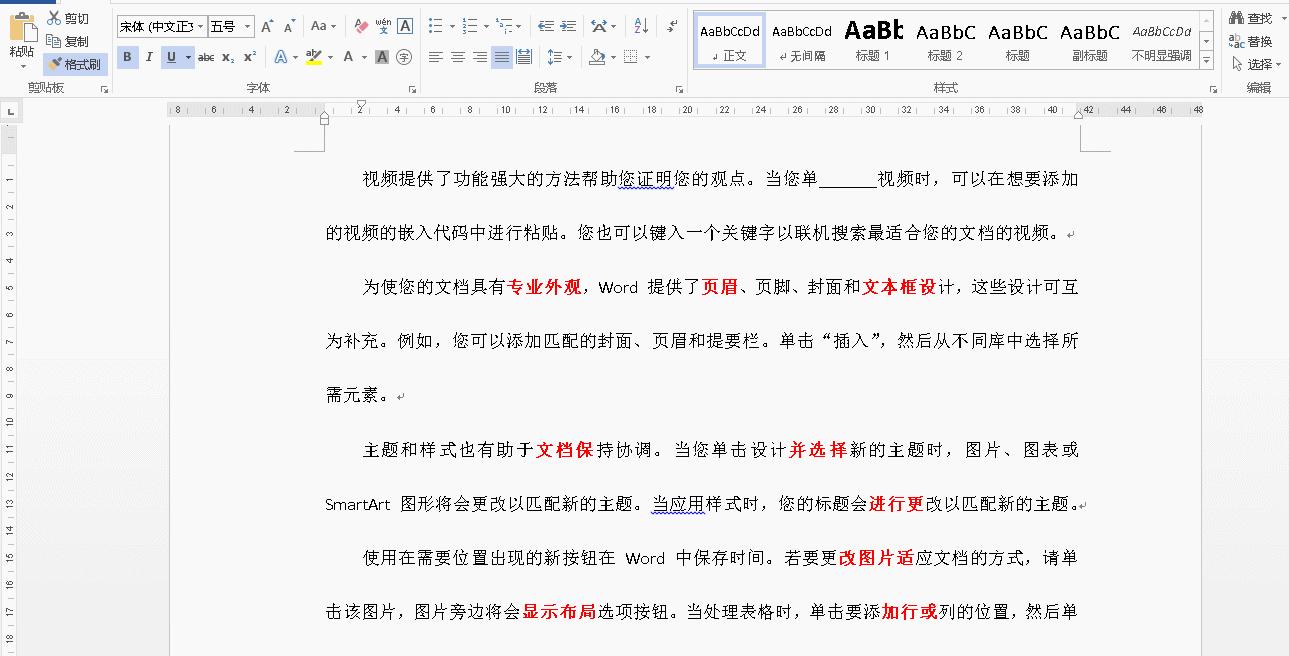Open the font size dropdown
This screenshot has width=1289, height=656.
coord(247,26)
